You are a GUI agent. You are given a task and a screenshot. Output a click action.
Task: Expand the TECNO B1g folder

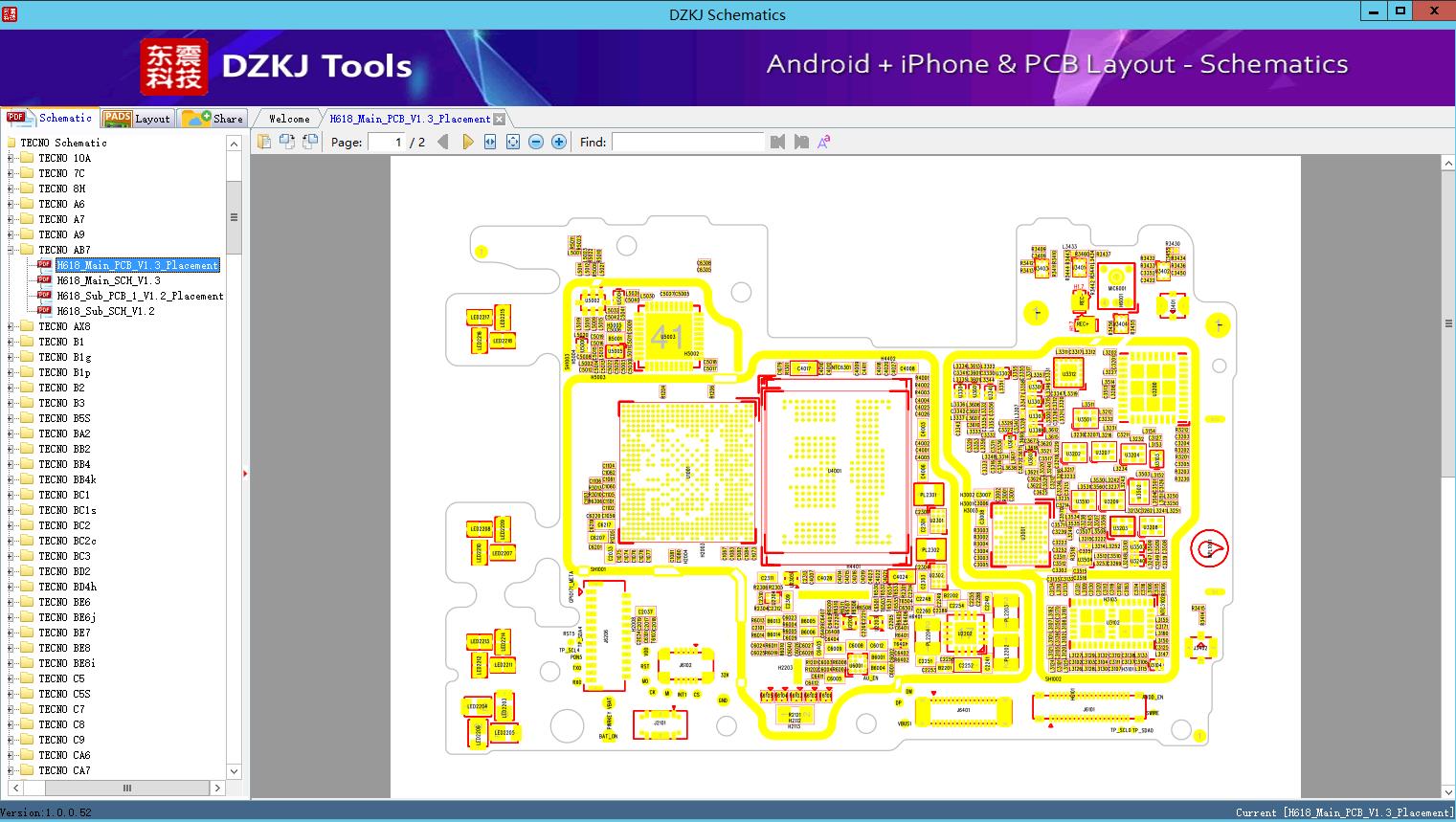point(11,357)
